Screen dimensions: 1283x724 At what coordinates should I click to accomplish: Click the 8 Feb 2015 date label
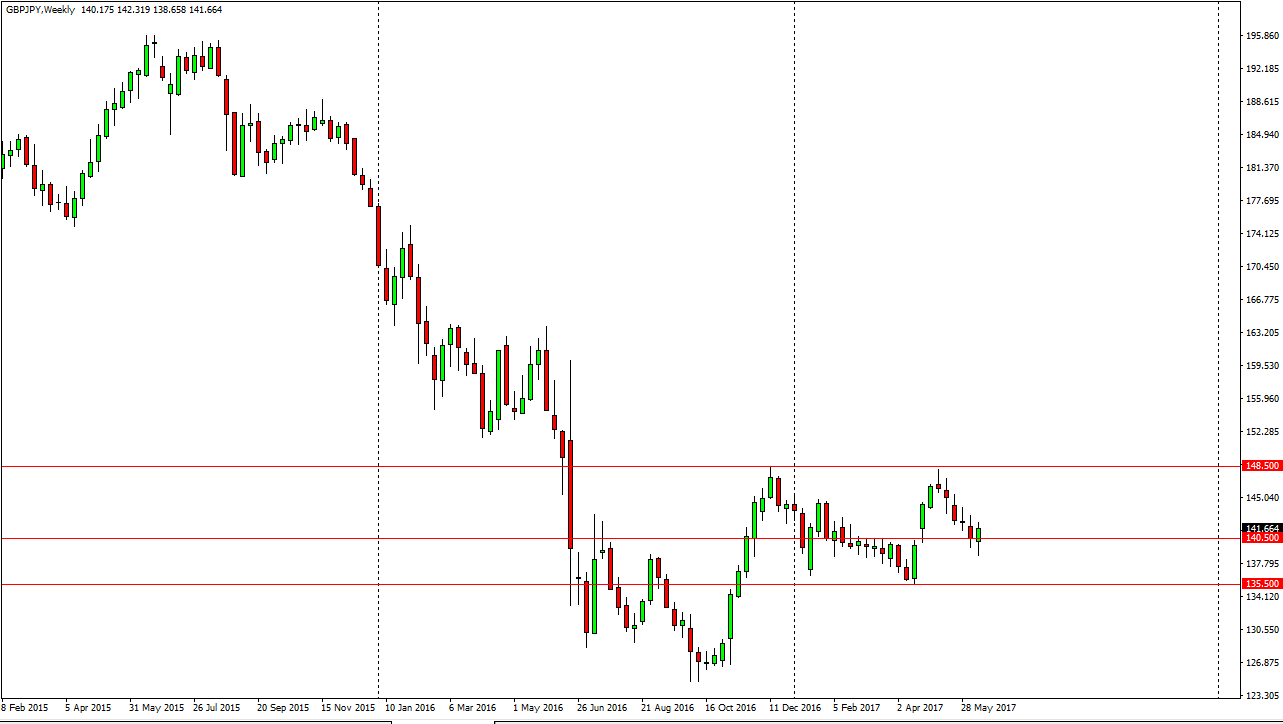pos(27,706)
